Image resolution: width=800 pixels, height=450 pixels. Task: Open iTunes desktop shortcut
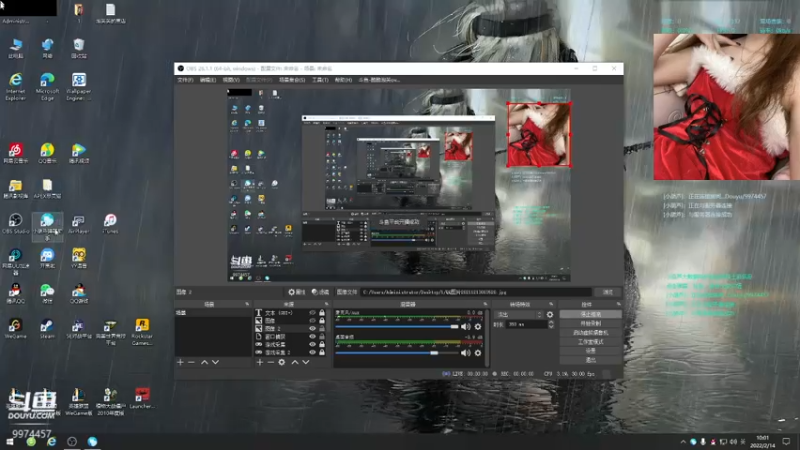coord(110,223)
